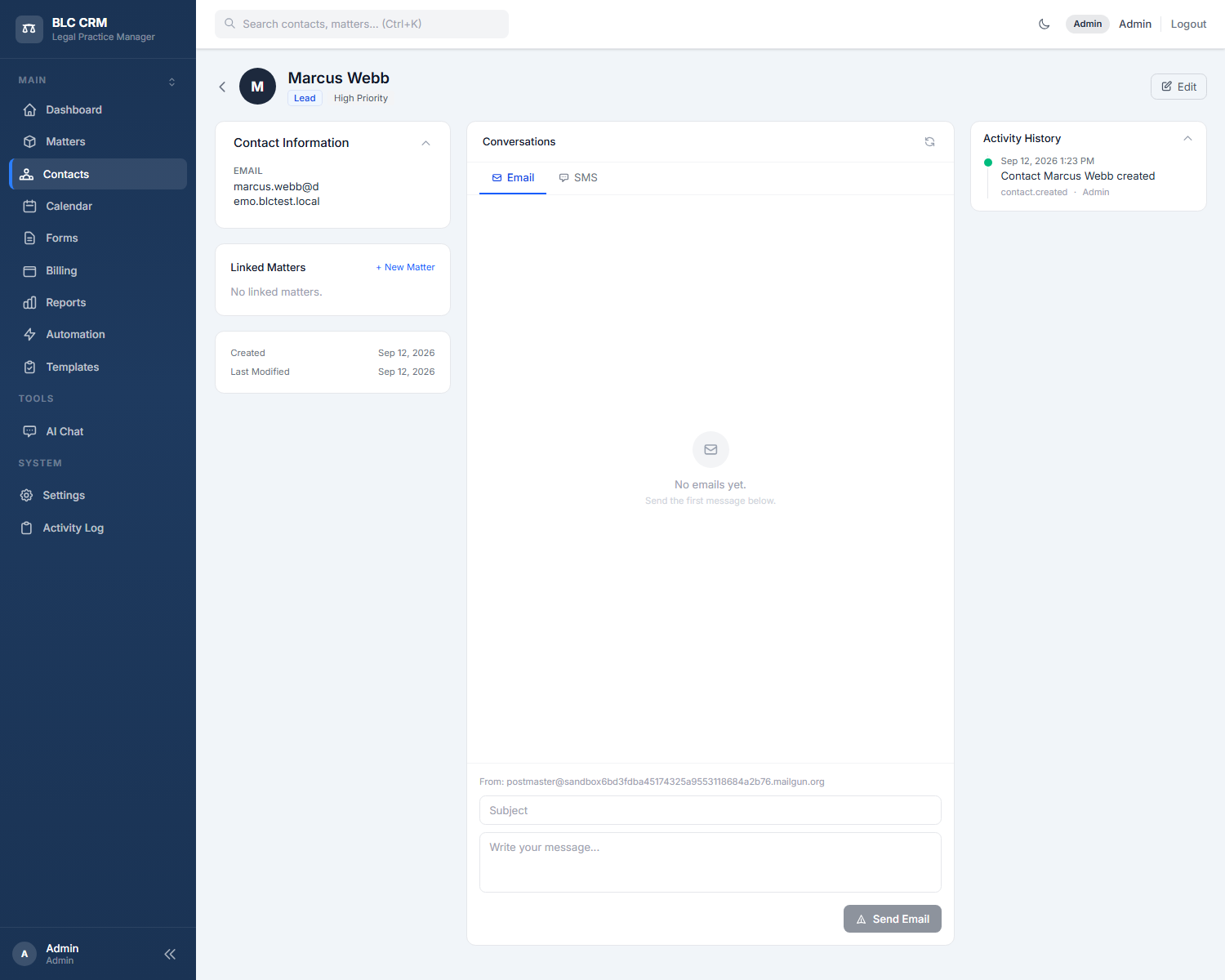Open Dashboard from the sidebar

[x=98, y=109]
